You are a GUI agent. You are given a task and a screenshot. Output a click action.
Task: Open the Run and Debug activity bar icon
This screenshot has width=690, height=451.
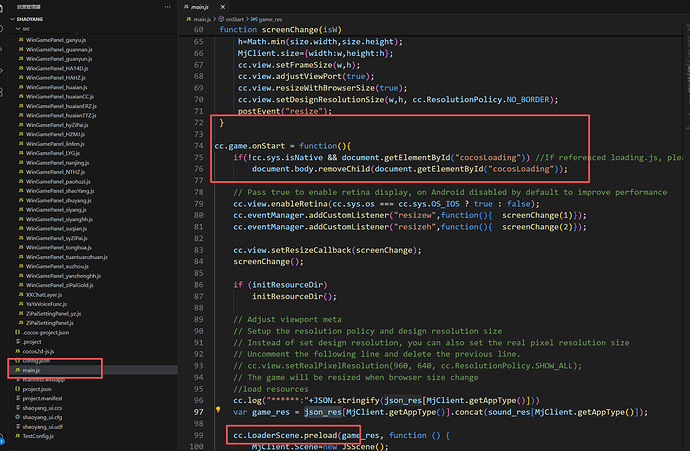point(1,71)
